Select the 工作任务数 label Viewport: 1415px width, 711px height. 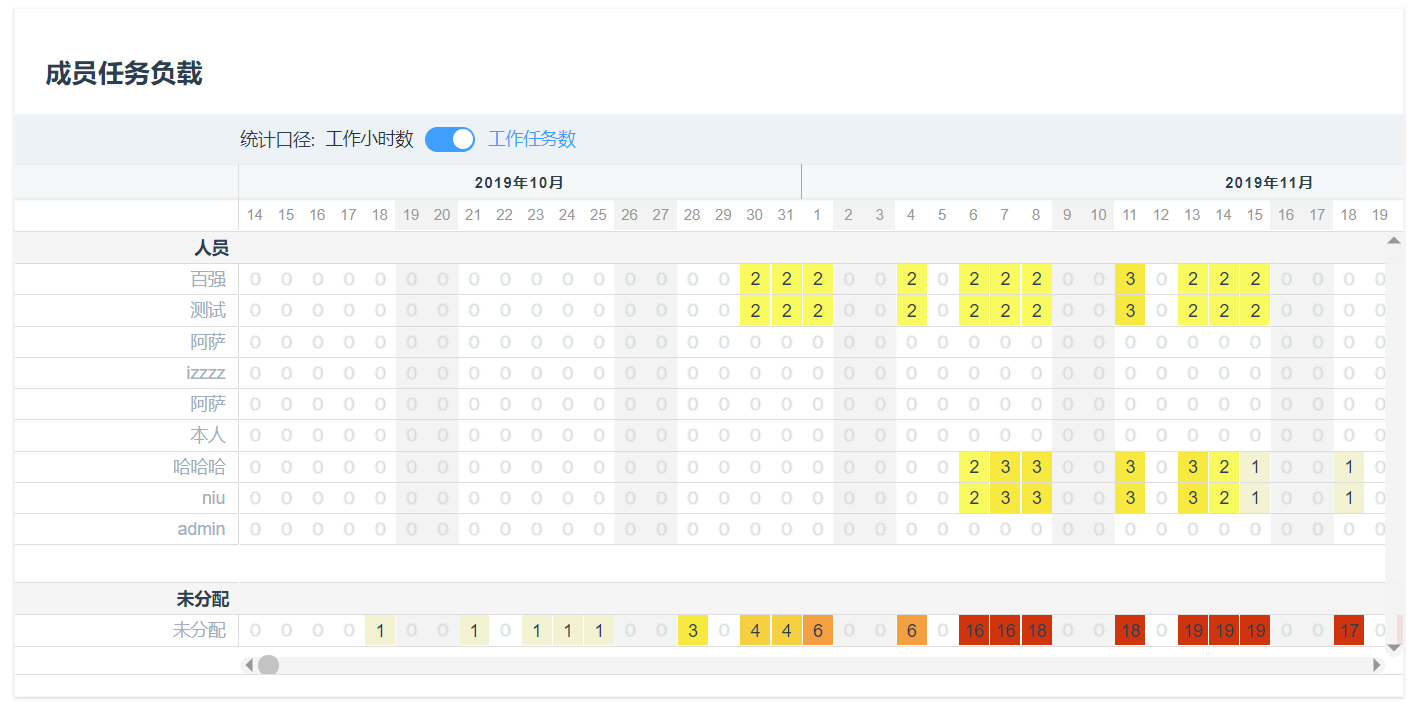point(531,140)
